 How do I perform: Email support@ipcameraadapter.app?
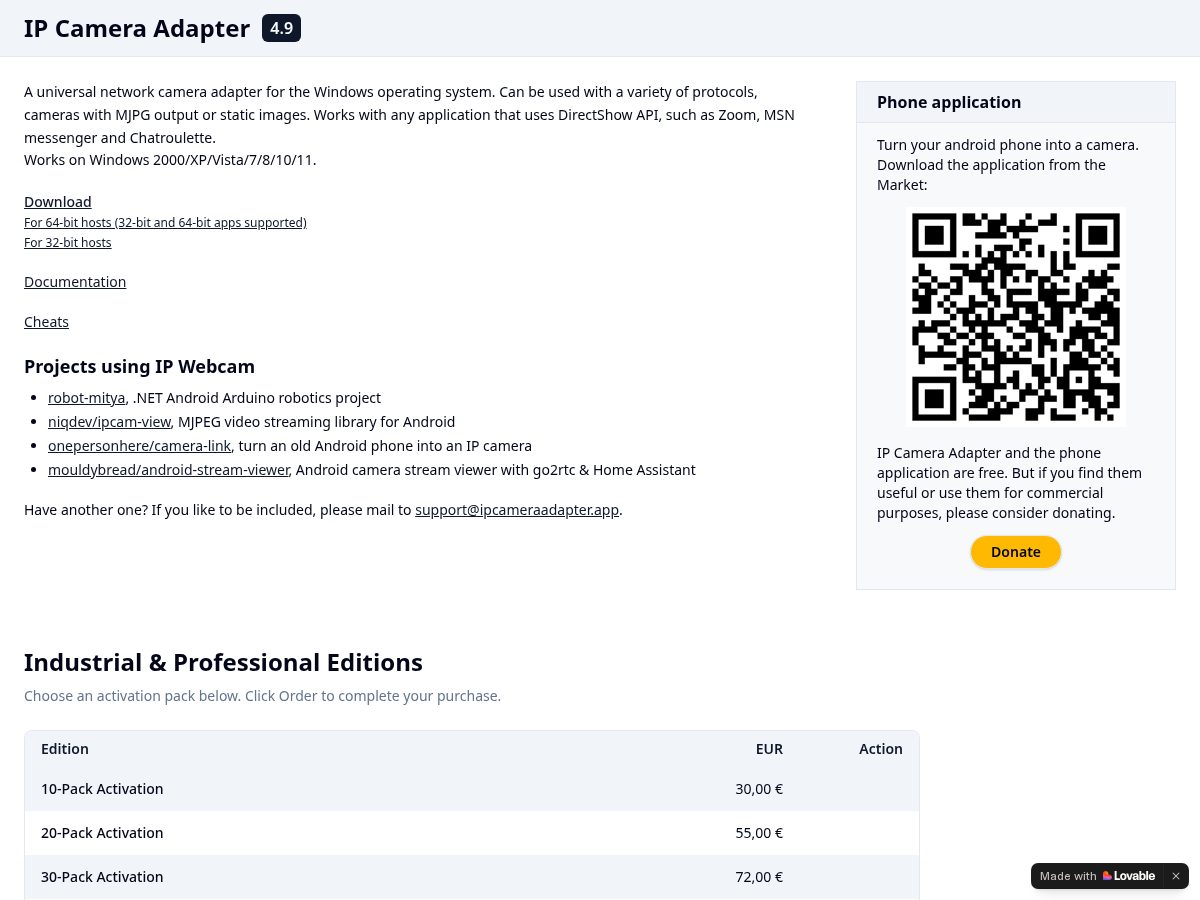tap(517, 510)
